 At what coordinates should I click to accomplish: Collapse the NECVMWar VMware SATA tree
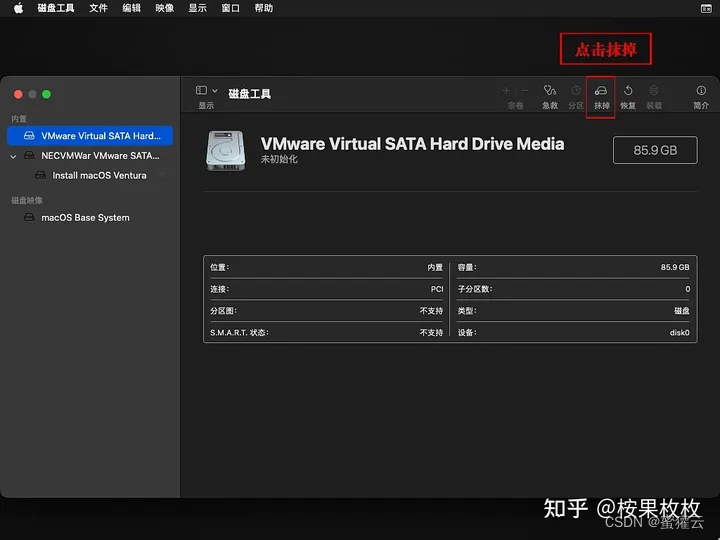(13, 156)
